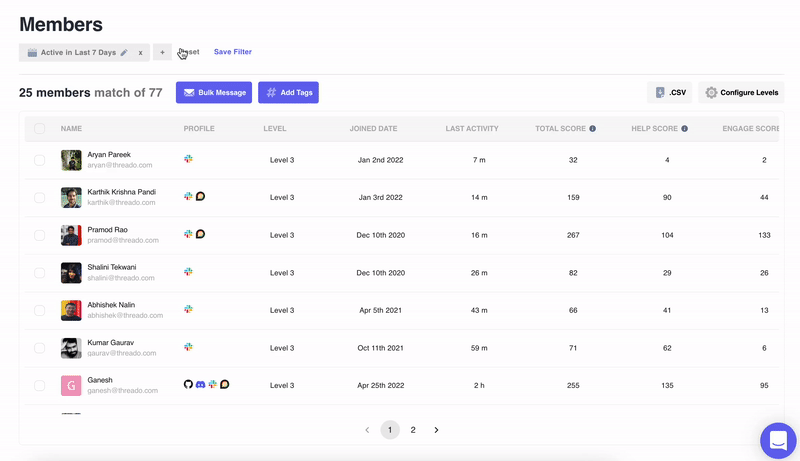Click Ganesh member name
This screenshot has height=461, width=800.
[99, 380]
